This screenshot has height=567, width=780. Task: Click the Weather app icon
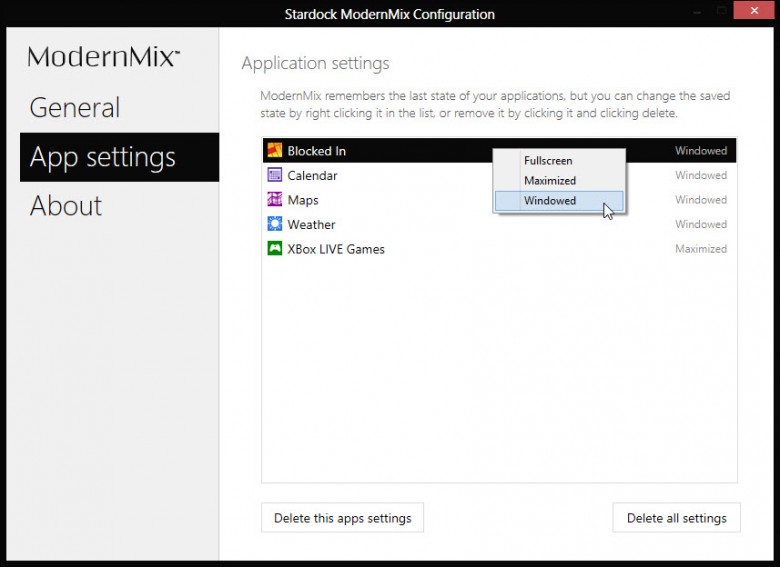pos(275,224)
